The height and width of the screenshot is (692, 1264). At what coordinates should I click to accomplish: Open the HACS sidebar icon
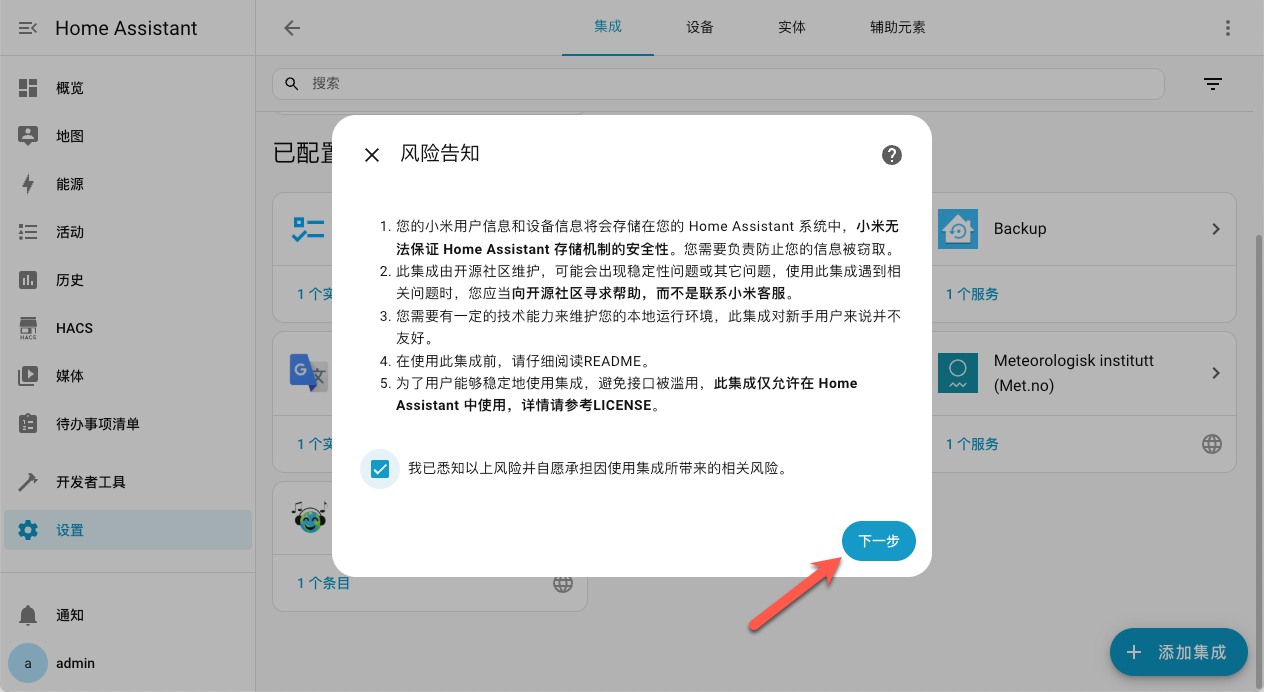pos(28,328)
